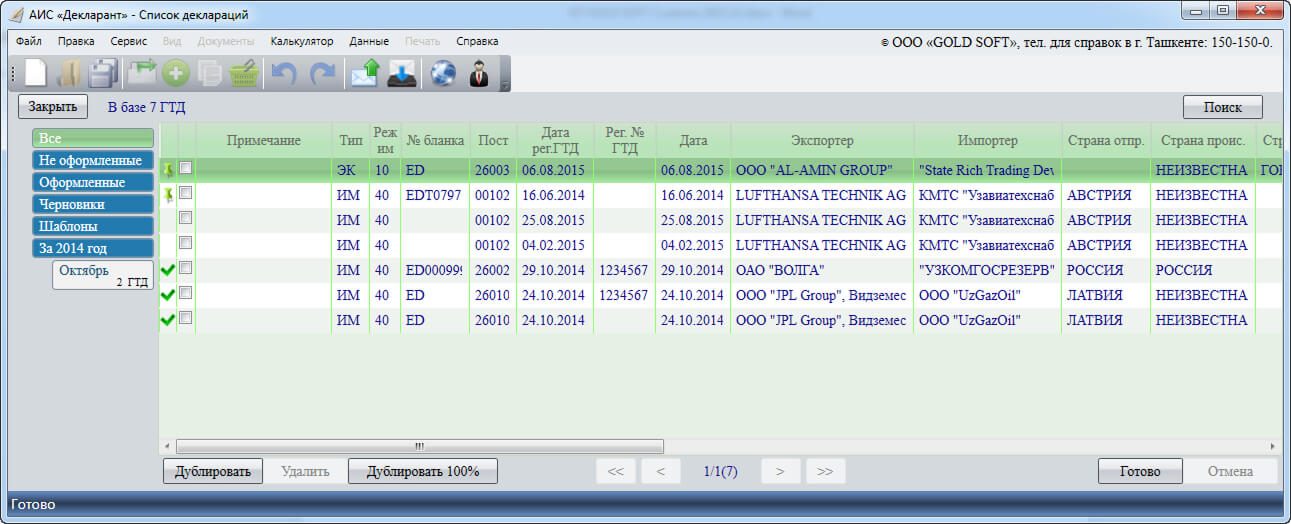The image size is (1291, 524).
Task: Expand the "За 2014 год" filter group
Action: [x=93, y=248]
